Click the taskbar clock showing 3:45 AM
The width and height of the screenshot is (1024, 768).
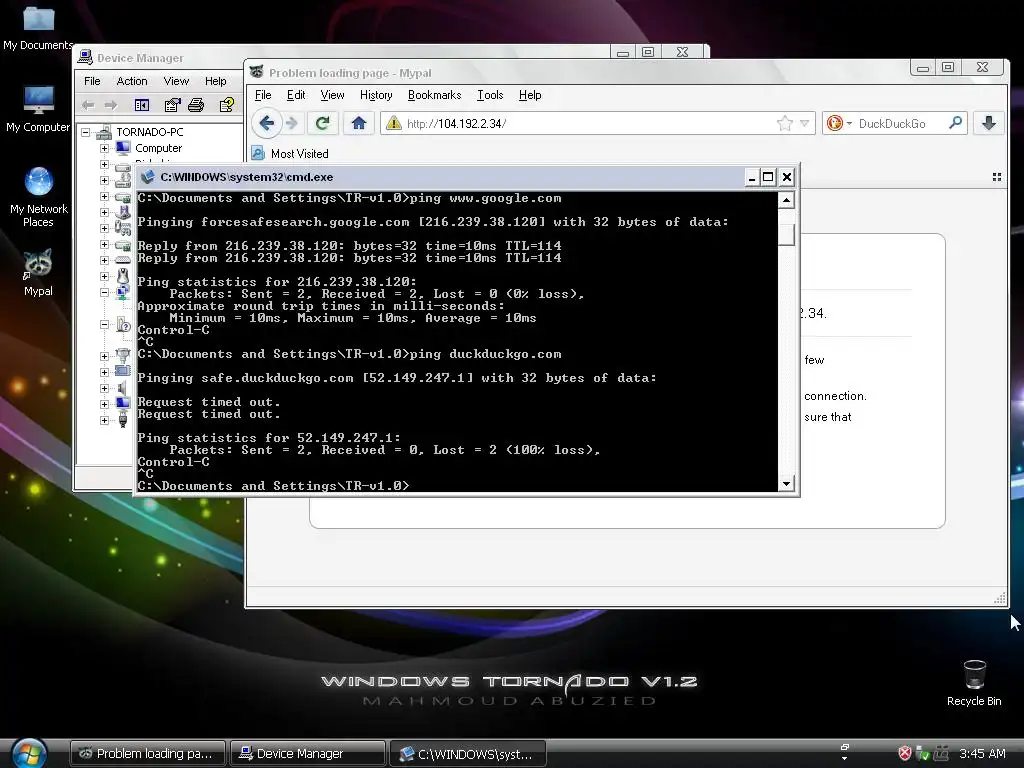pos(982,753)
